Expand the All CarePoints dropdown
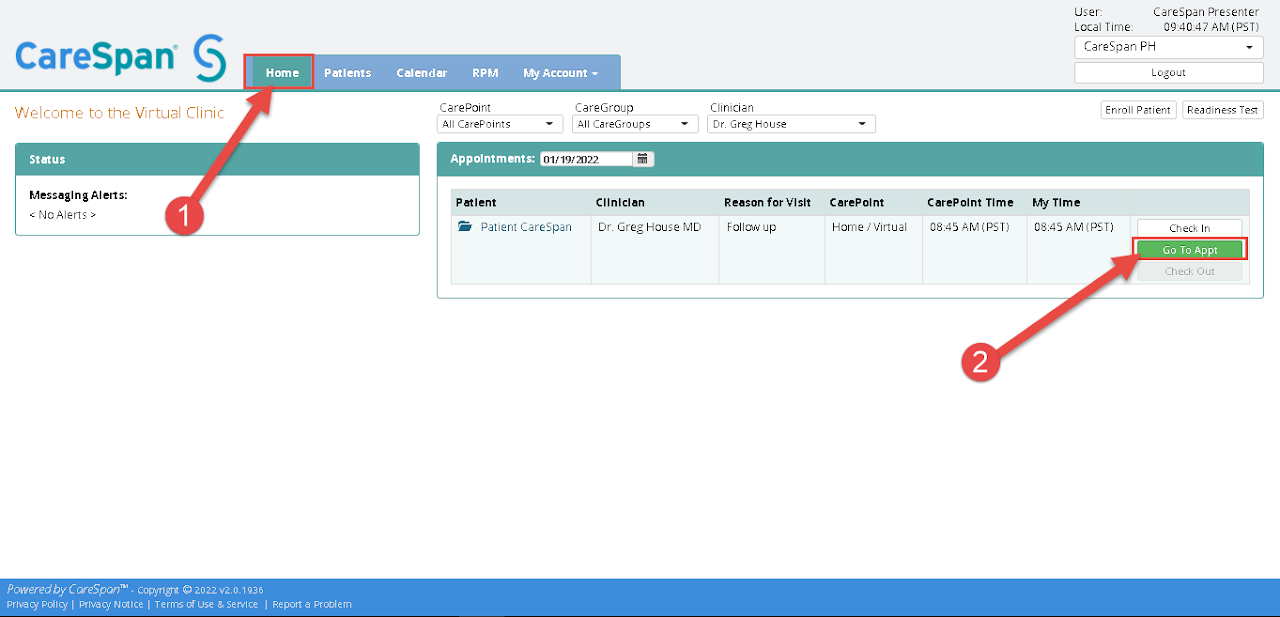Image resolution: width=1280 pixels, height=617 pixels. tap(501, 124)
